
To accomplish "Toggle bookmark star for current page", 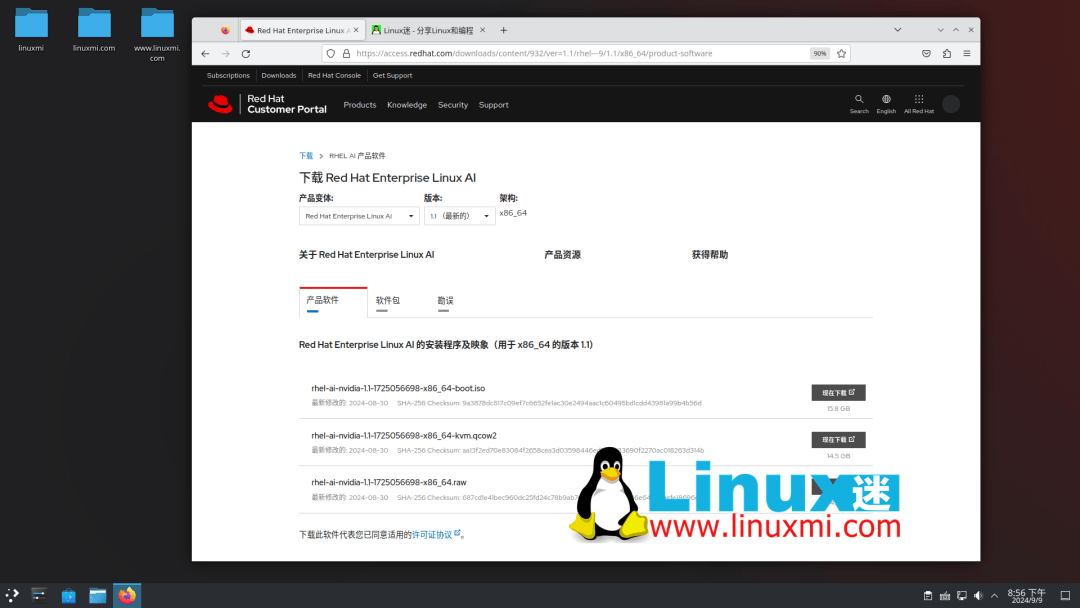I will [x=842, y=53].
